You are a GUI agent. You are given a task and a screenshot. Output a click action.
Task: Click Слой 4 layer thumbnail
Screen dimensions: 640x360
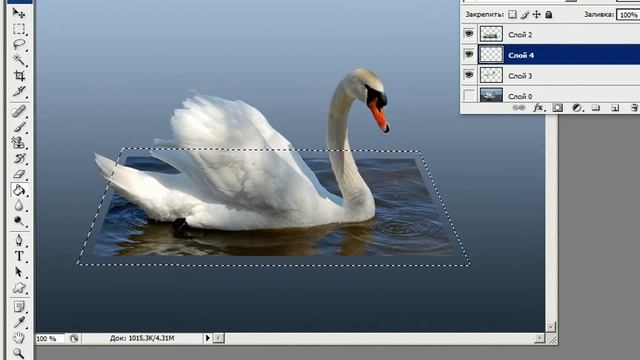coord(491,54)
